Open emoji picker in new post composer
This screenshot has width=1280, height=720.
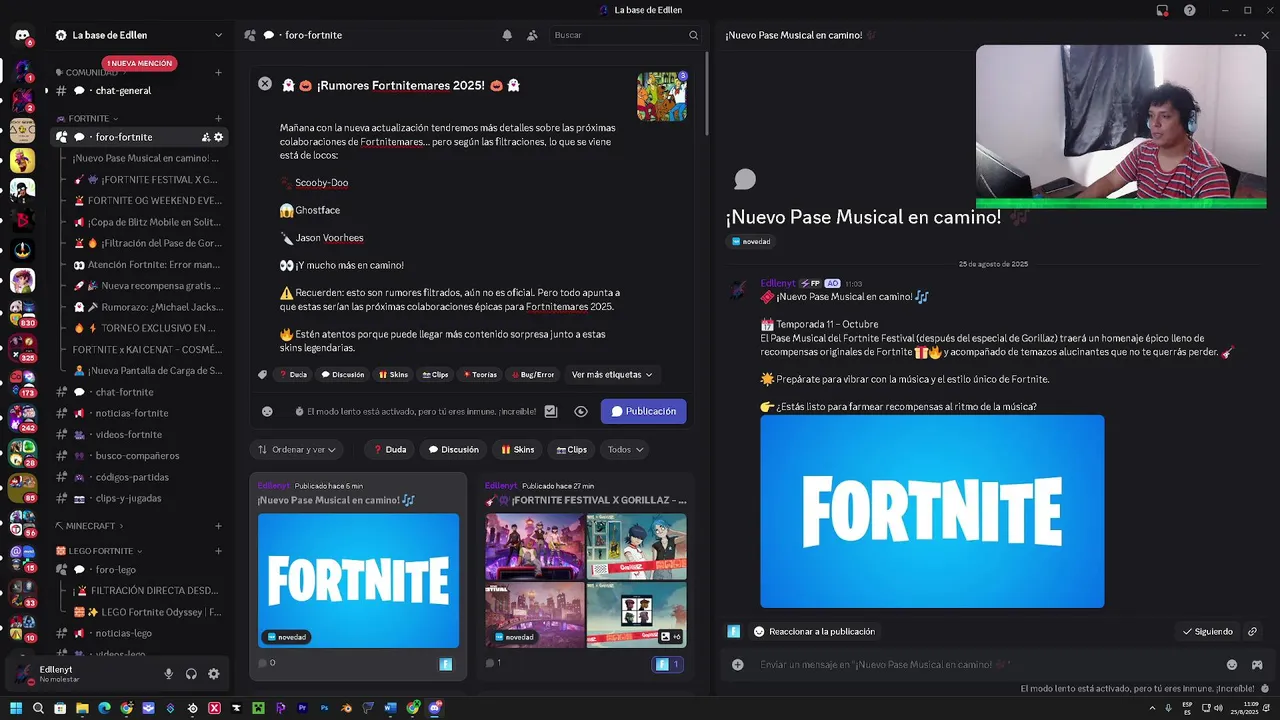[267, 411]
